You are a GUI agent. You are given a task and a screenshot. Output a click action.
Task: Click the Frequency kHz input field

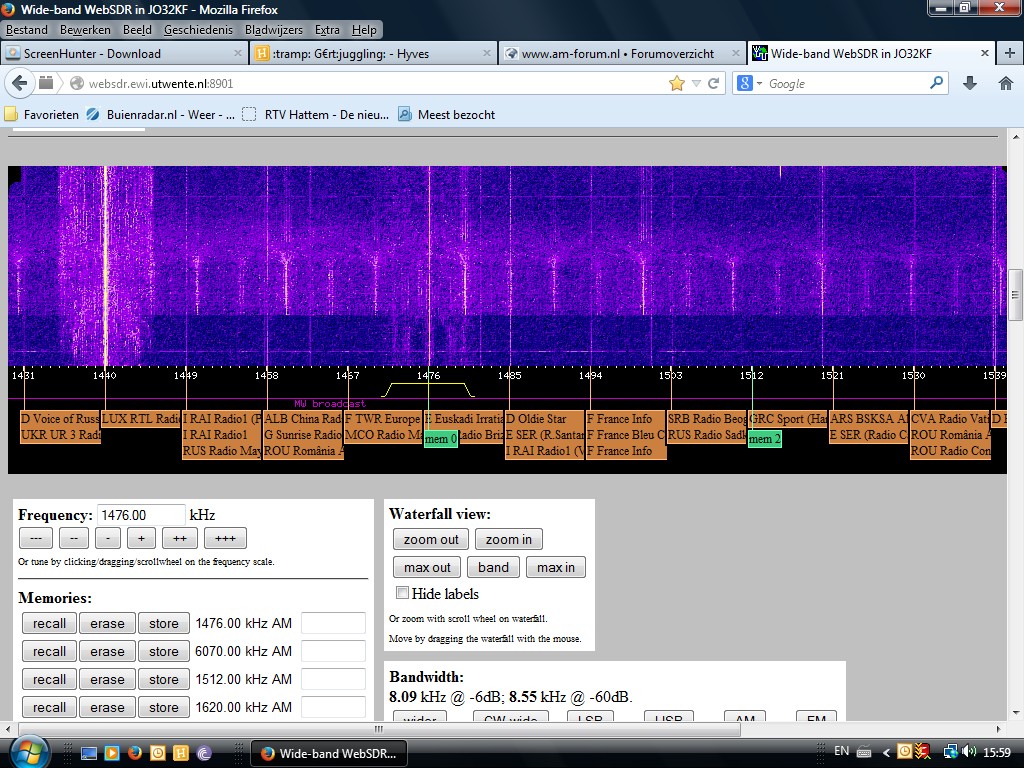click(141, 515)
